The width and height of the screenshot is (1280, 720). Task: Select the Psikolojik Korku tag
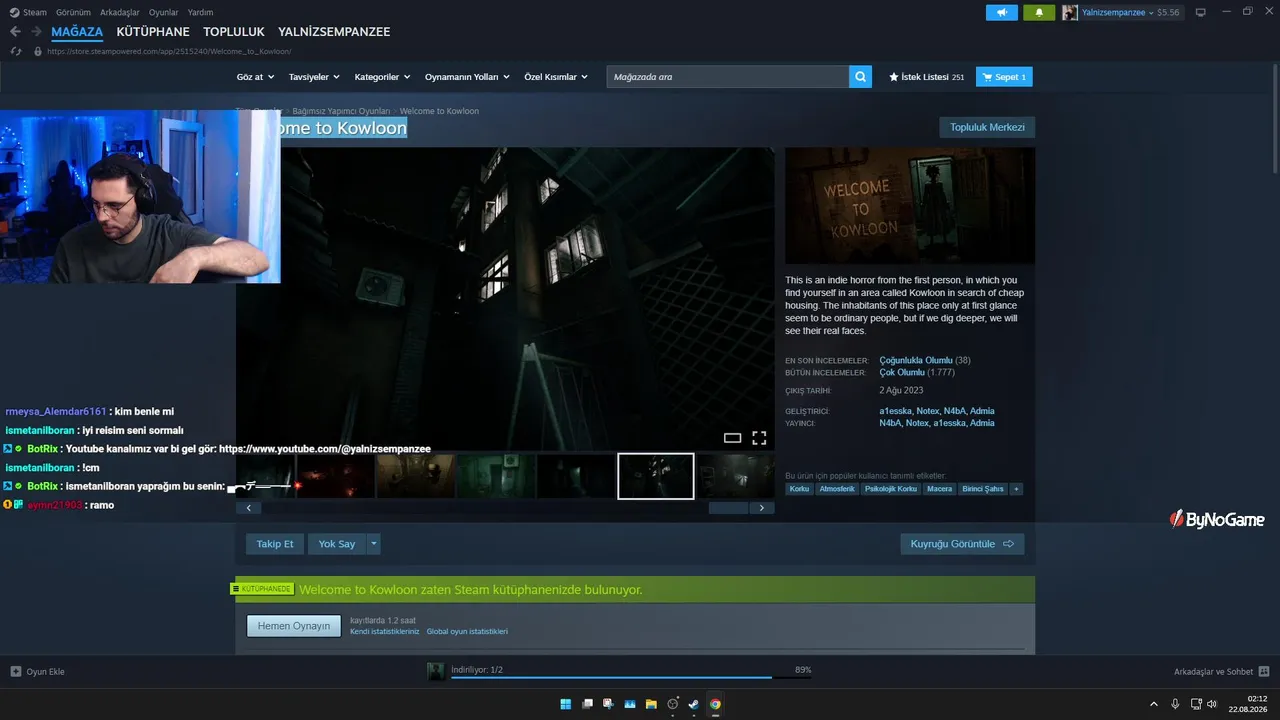coord(891,489)
